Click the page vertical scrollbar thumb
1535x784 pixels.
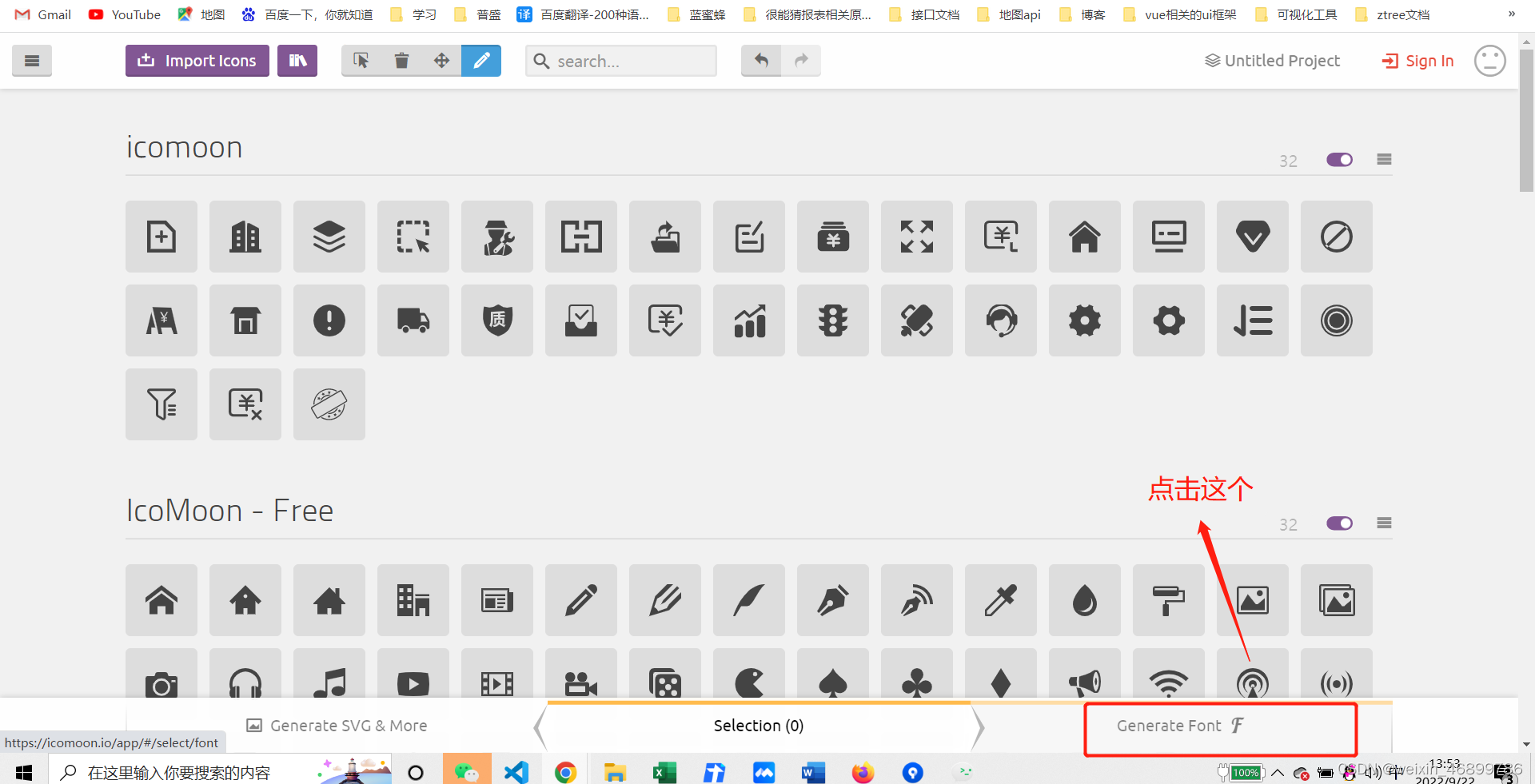[1526, 120]
